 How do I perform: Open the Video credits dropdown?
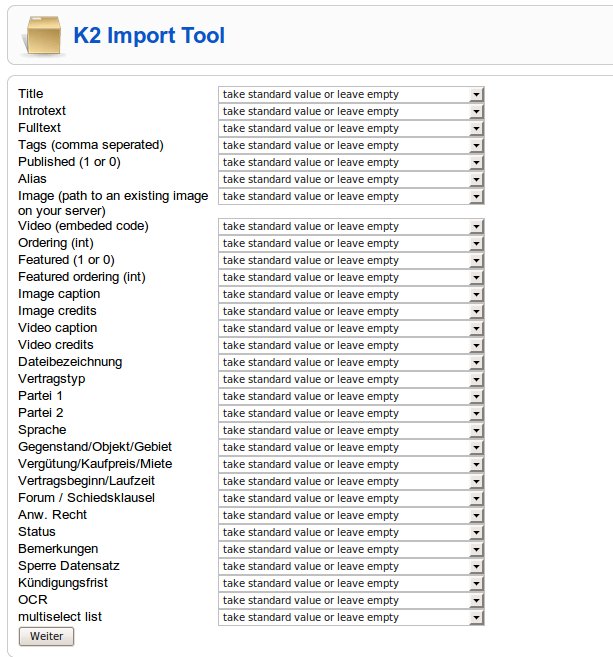tap(351, 345)
